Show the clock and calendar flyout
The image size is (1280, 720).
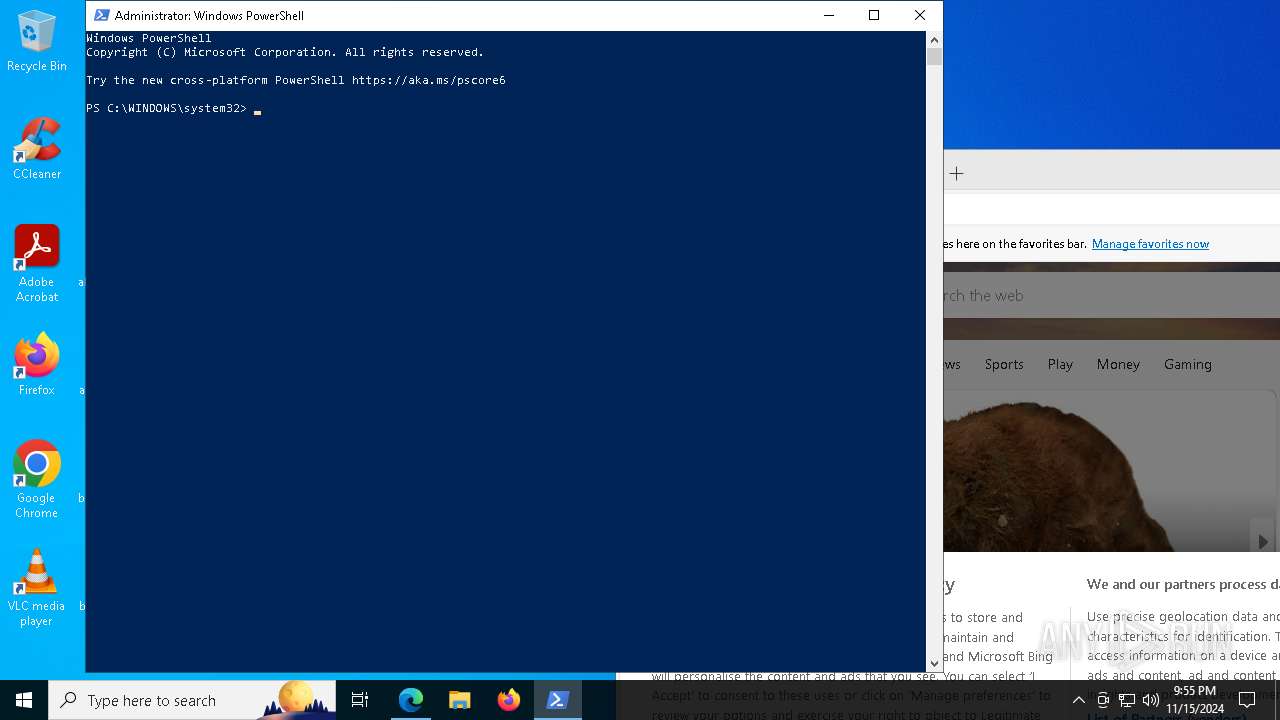point(1195,700)
